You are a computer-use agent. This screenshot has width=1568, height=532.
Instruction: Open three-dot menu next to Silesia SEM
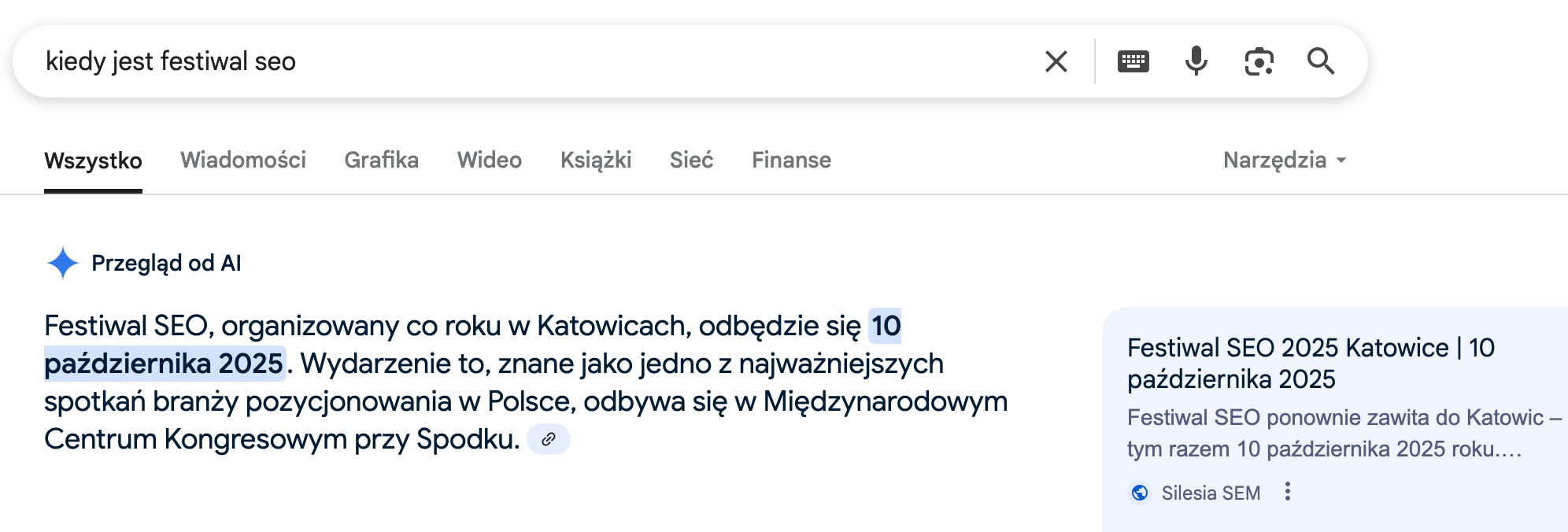(1288, 492)
